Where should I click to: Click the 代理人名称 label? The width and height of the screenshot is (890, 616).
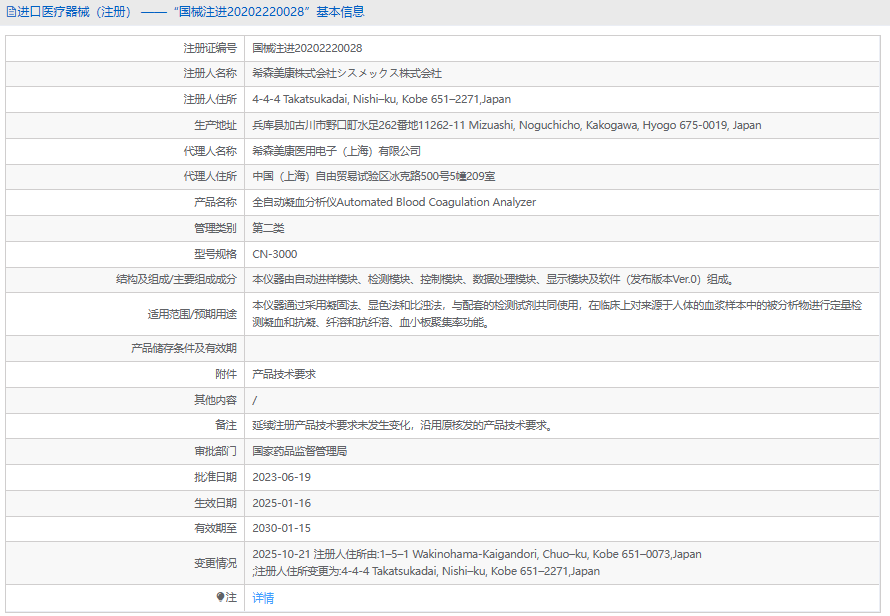pyautogui.click(x=210, y=151)
